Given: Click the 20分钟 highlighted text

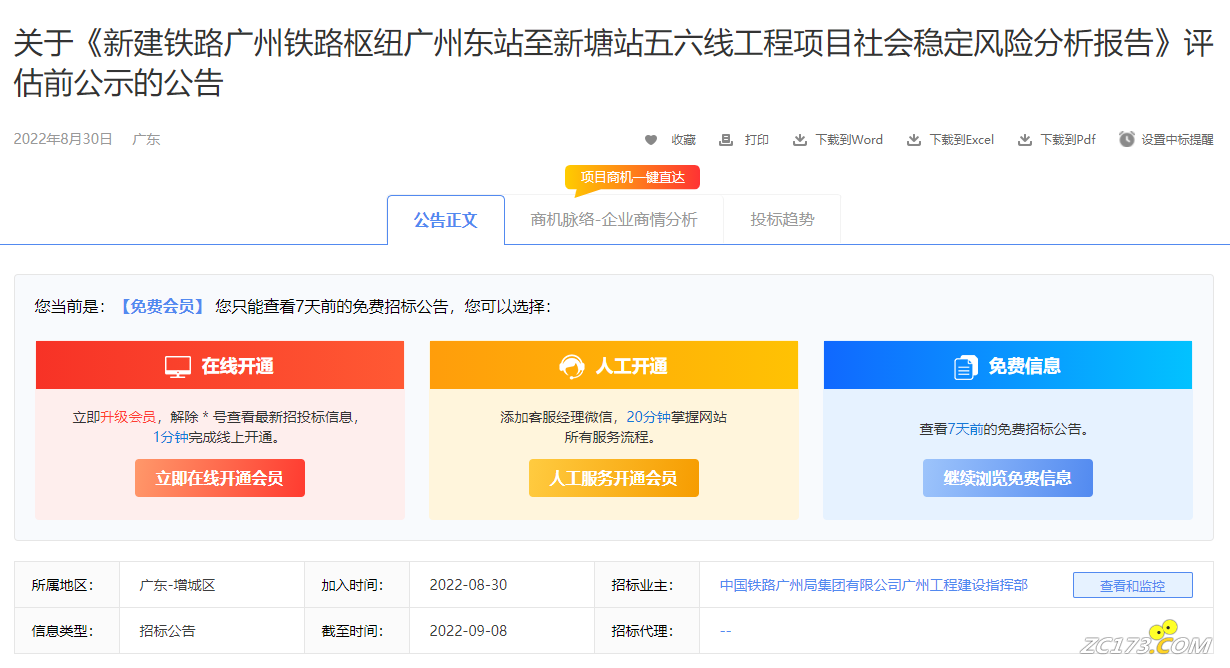Looking at the screenshot, I should pos(648,417).
